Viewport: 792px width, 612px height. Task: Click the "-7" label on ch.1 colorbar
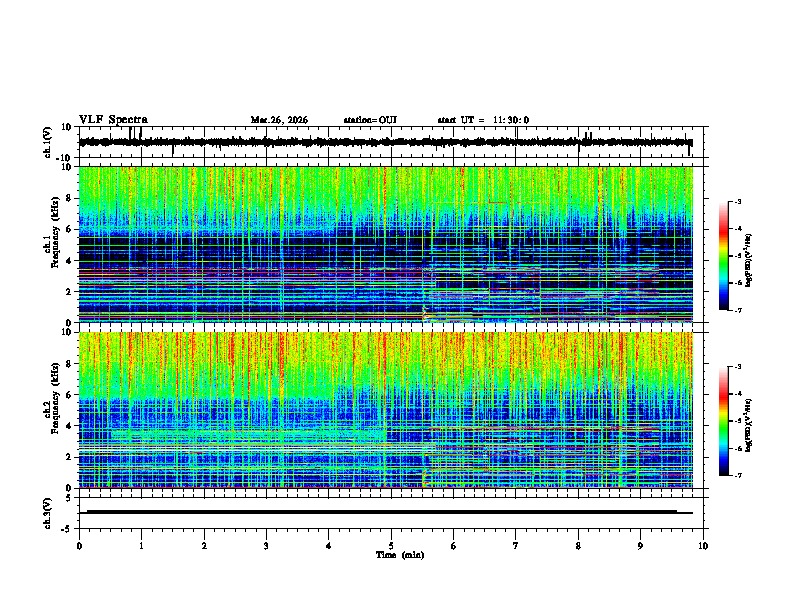[737, 310]
